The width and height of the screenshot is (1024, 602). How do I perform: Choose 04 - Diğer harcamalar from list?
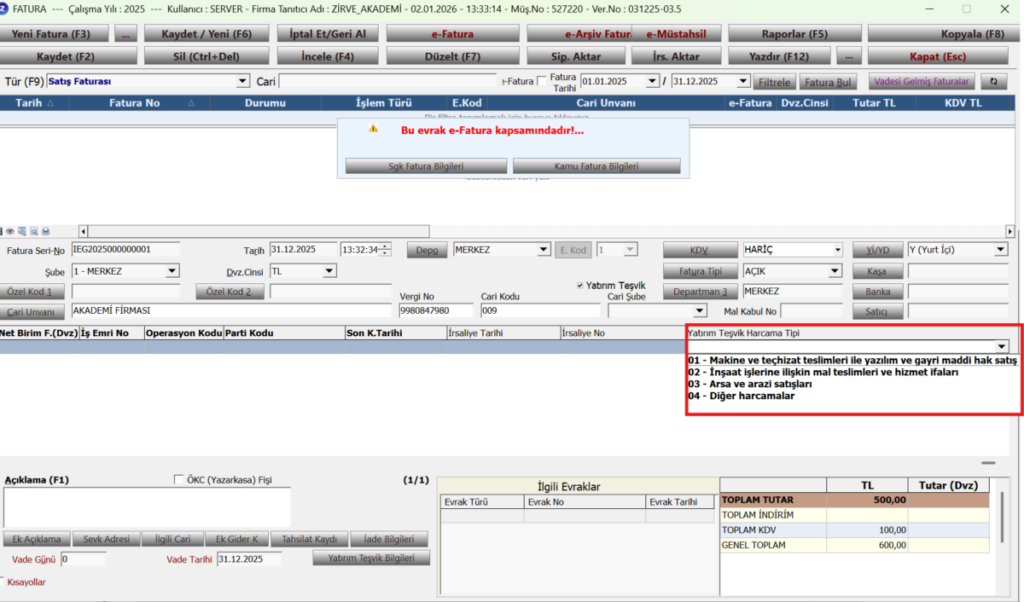tap(741, 396)
